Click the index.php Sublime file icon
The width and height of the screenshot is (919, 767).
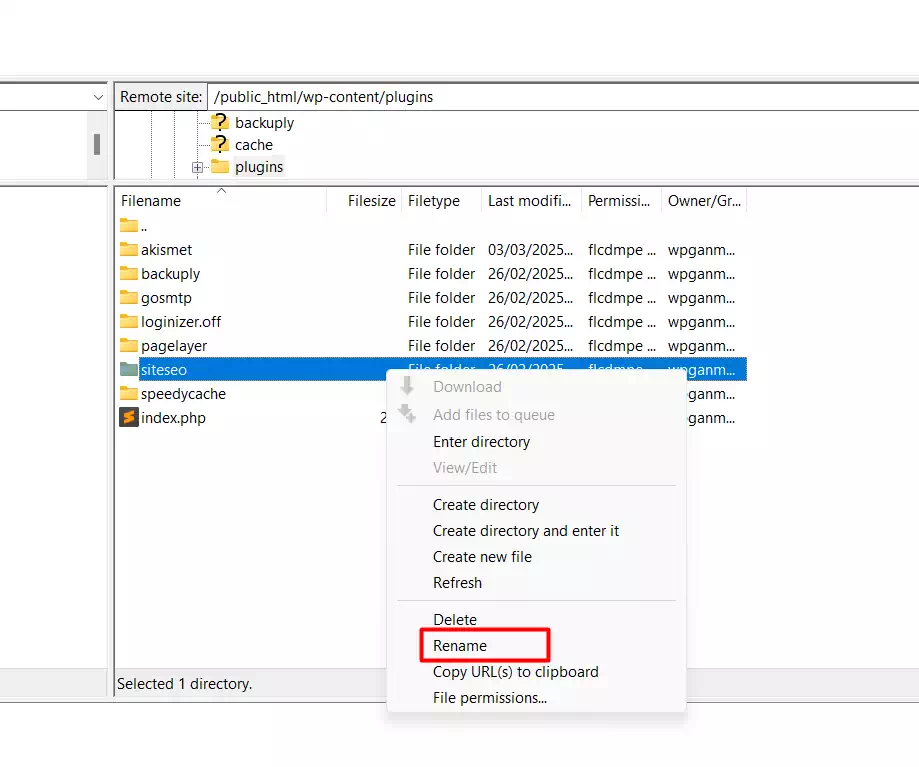click(129, 418)
